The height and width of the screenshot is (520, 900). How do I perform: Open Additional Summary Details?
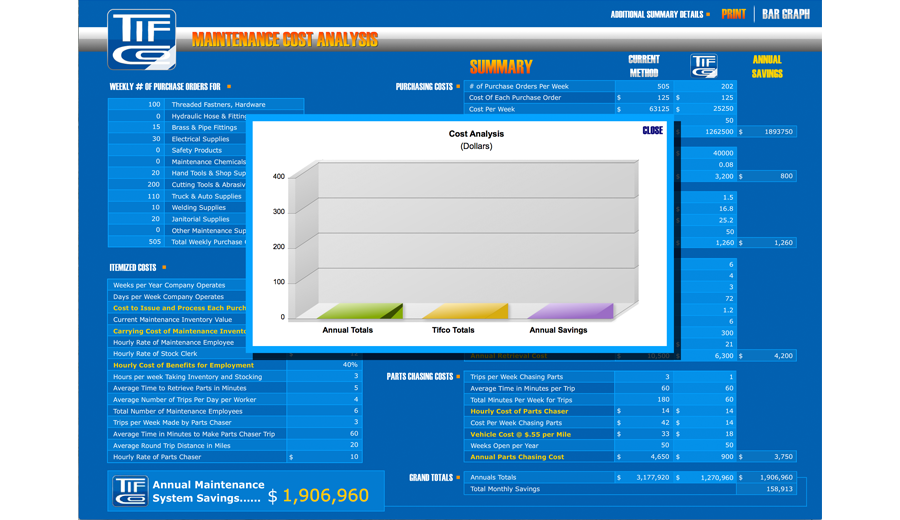pos(656,15)
